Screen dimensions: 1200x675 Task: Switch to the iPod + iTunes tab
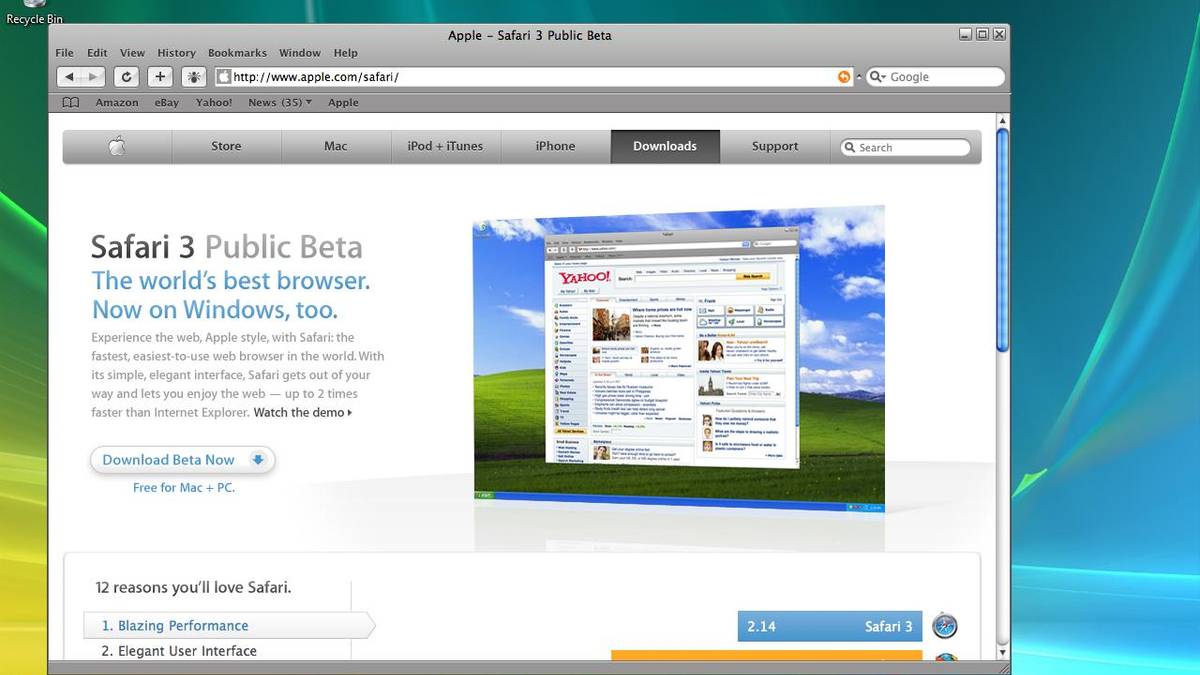[x=445, y=146]
